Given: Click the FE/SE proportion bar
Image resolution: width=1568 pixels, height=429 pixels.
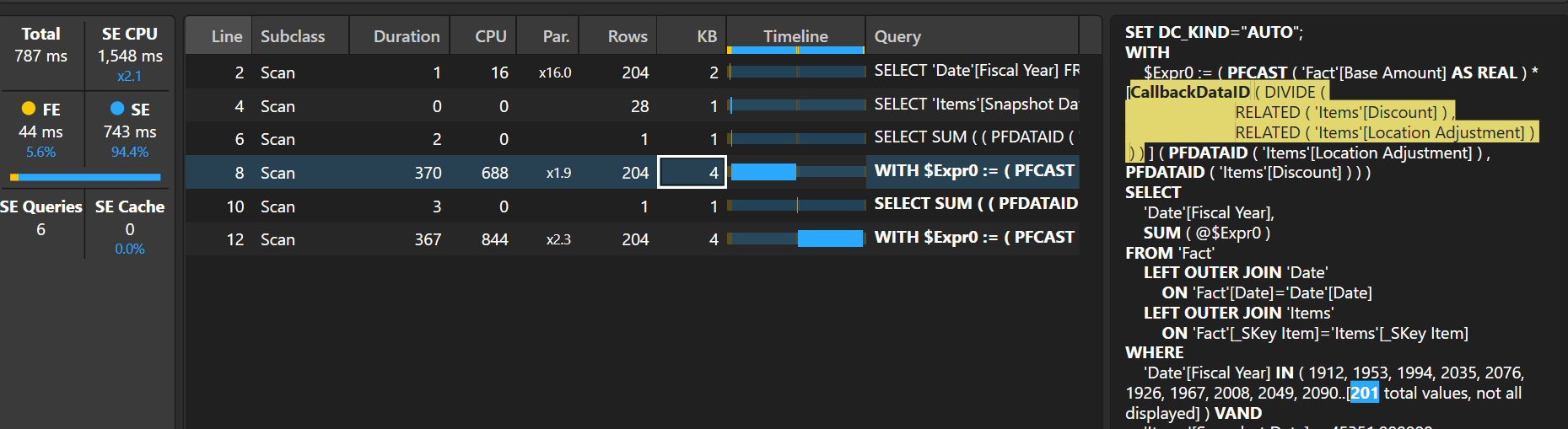Looking at the screenshot, I should pyautogui.click(x=85, y=177).
